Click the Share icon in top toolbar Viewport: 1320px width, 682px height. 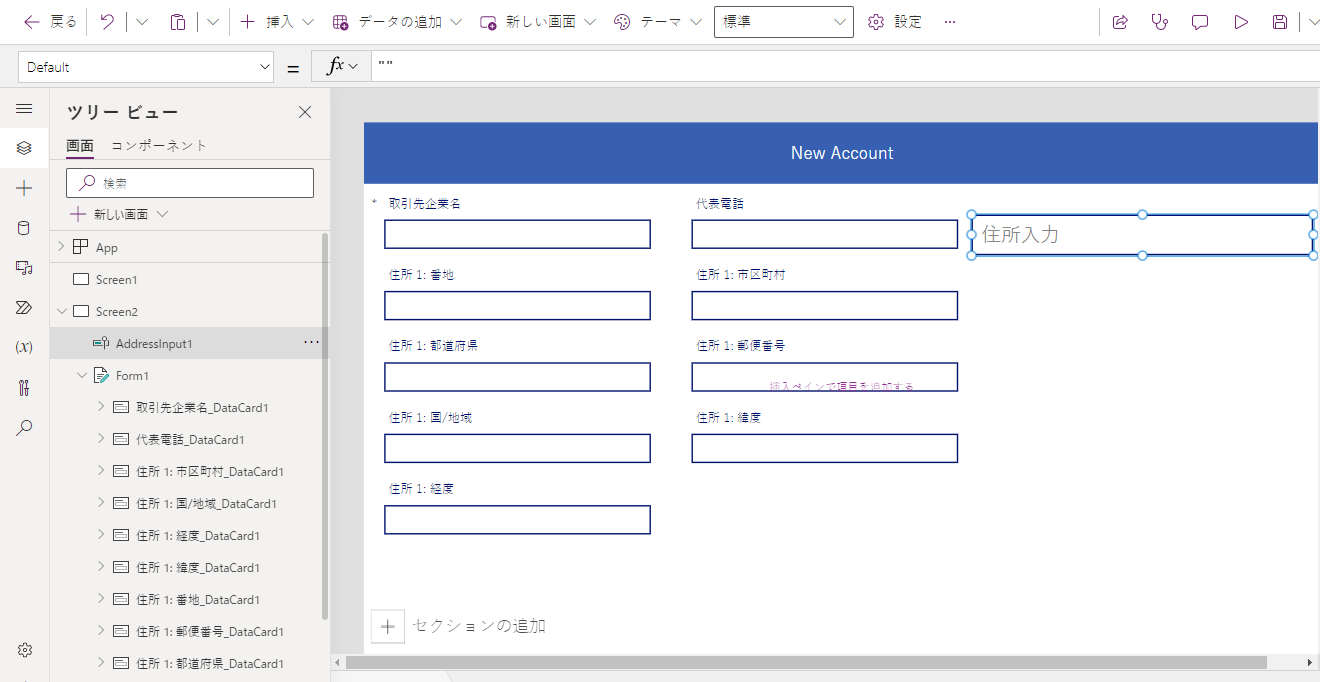(1120, 22)
